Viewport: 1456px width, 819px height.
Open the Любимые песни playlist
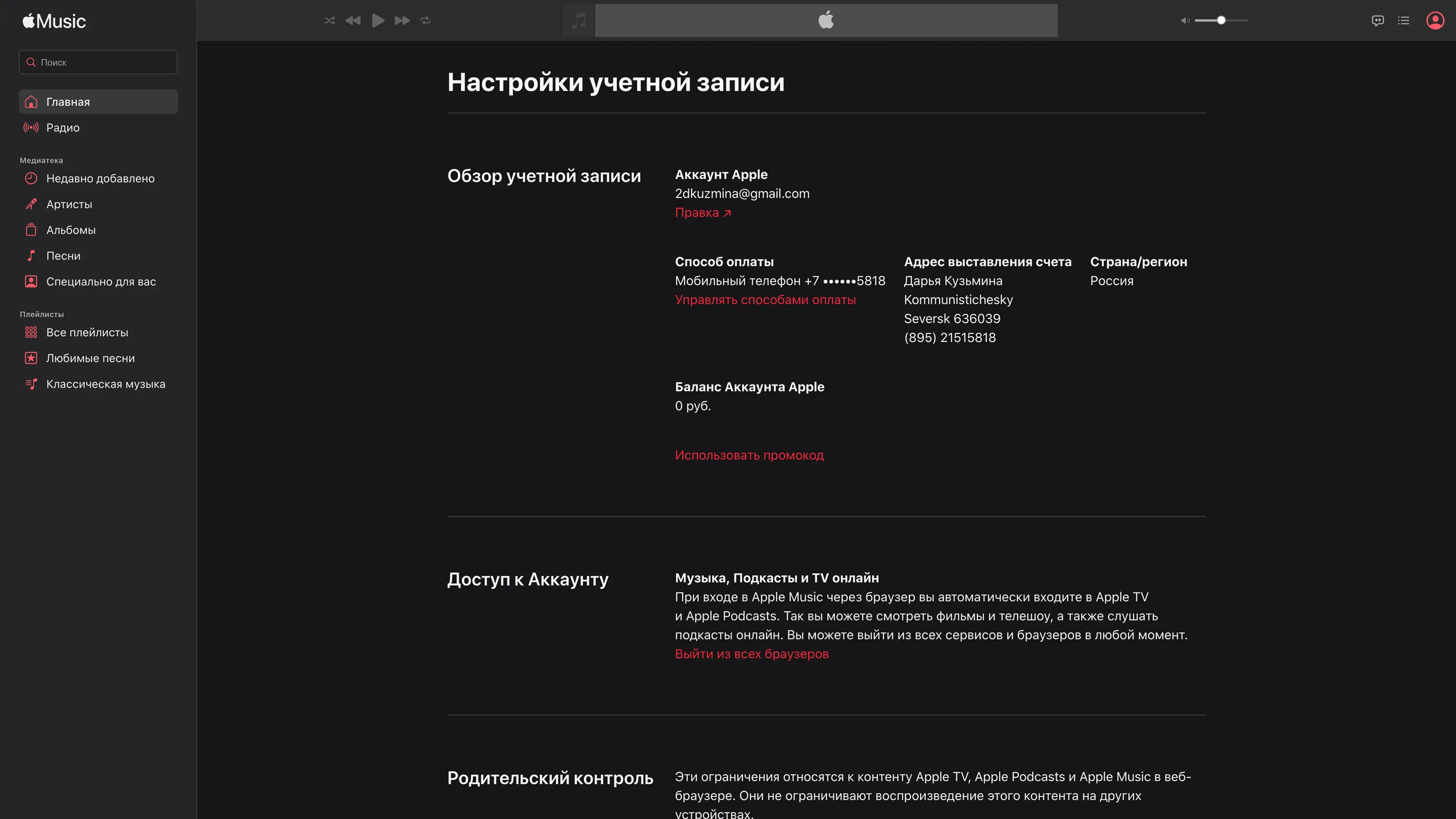(91, 358)
